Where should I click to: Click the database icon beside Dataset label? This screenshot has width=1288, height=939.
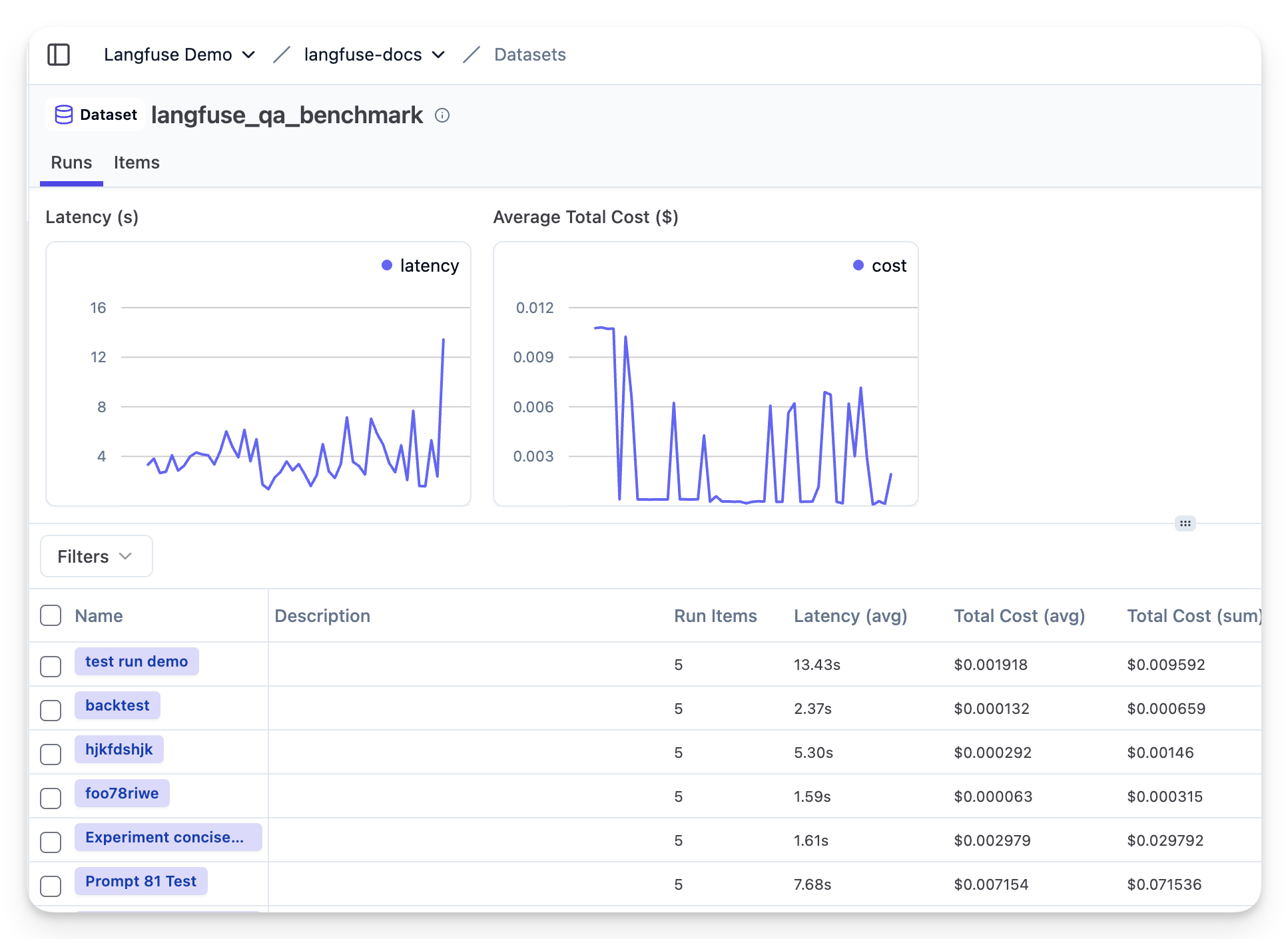click(x=64, y=115)
